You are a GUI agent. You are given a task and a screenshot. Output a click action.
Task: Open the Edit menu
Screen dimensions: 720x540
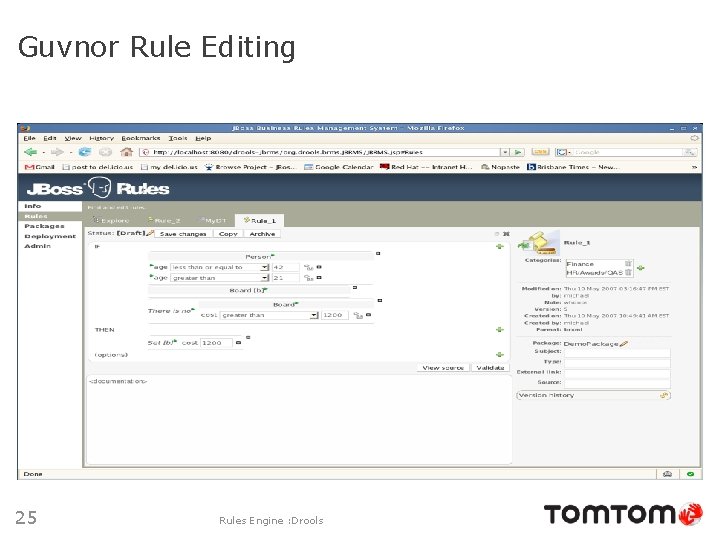tap(50, 138)
